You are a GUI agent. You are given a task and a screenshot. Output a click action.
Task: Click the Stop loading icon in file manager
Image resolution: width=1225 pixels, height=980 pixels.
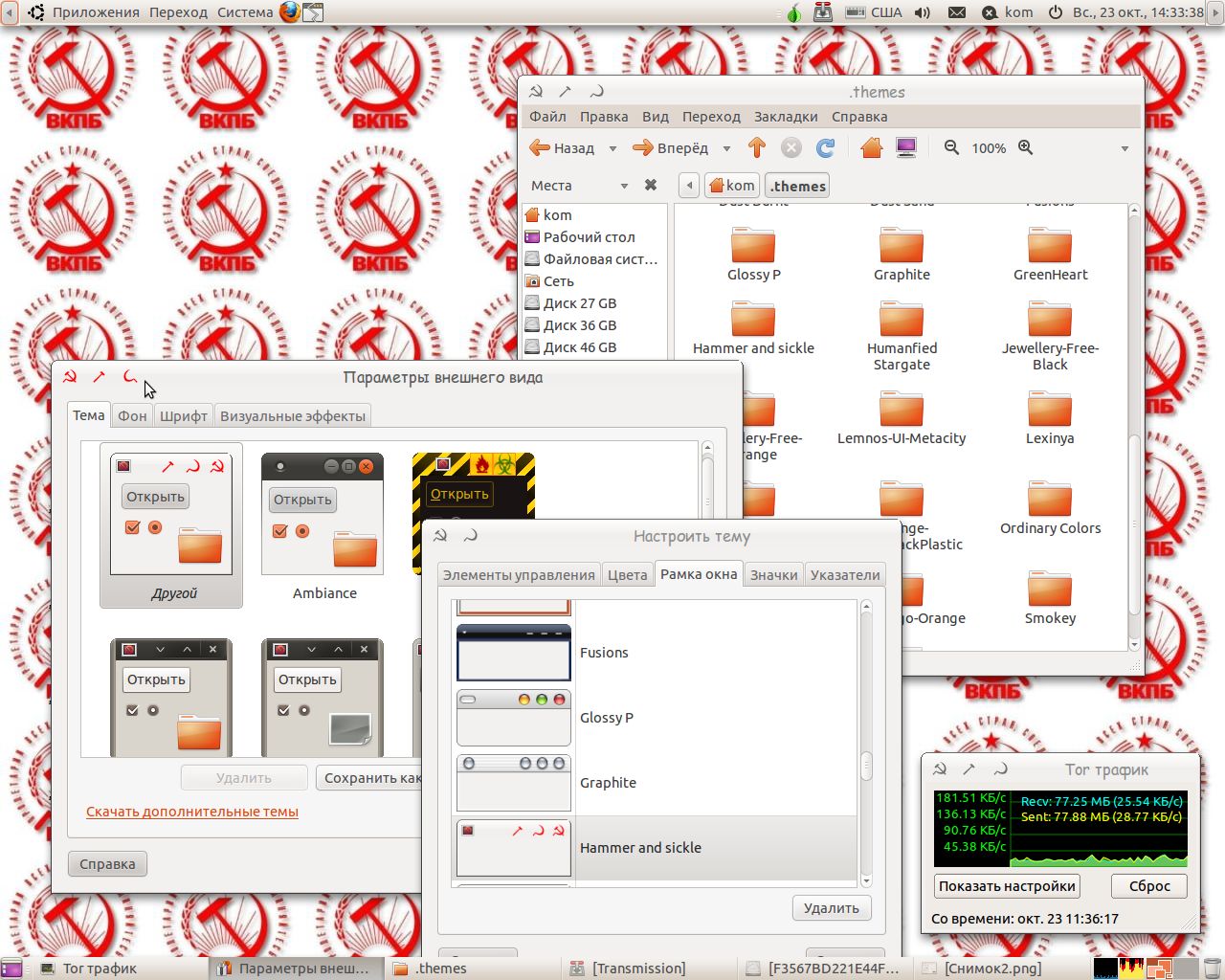pyautogui.click(x=791, y=147)
